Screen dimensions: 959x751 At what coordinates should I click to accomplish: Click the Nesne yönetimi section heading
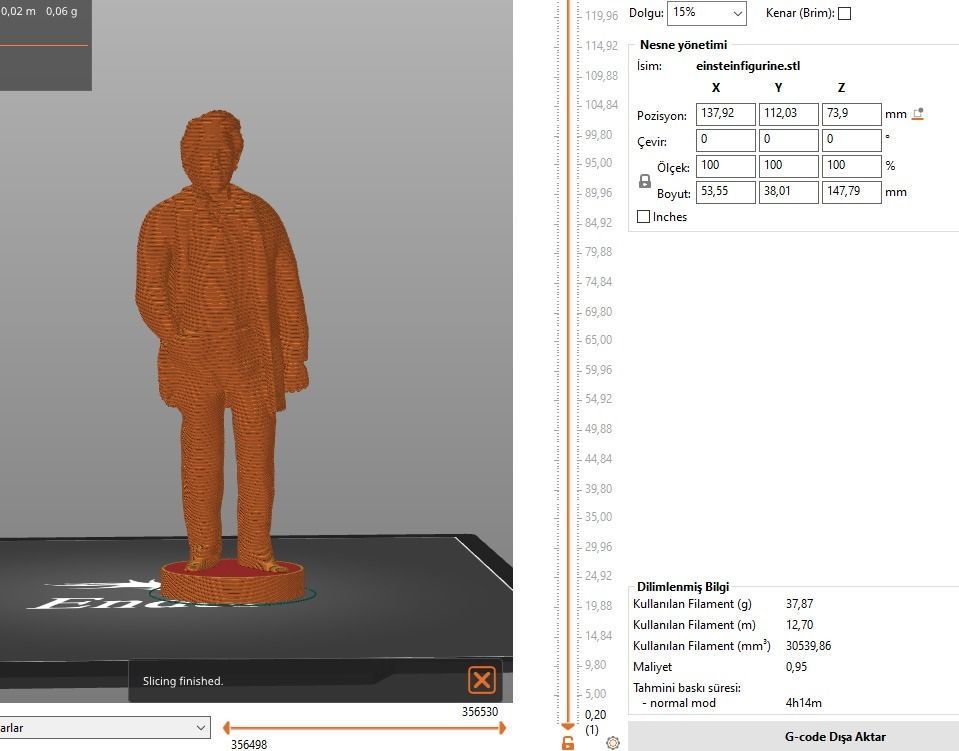coord(683,45)
